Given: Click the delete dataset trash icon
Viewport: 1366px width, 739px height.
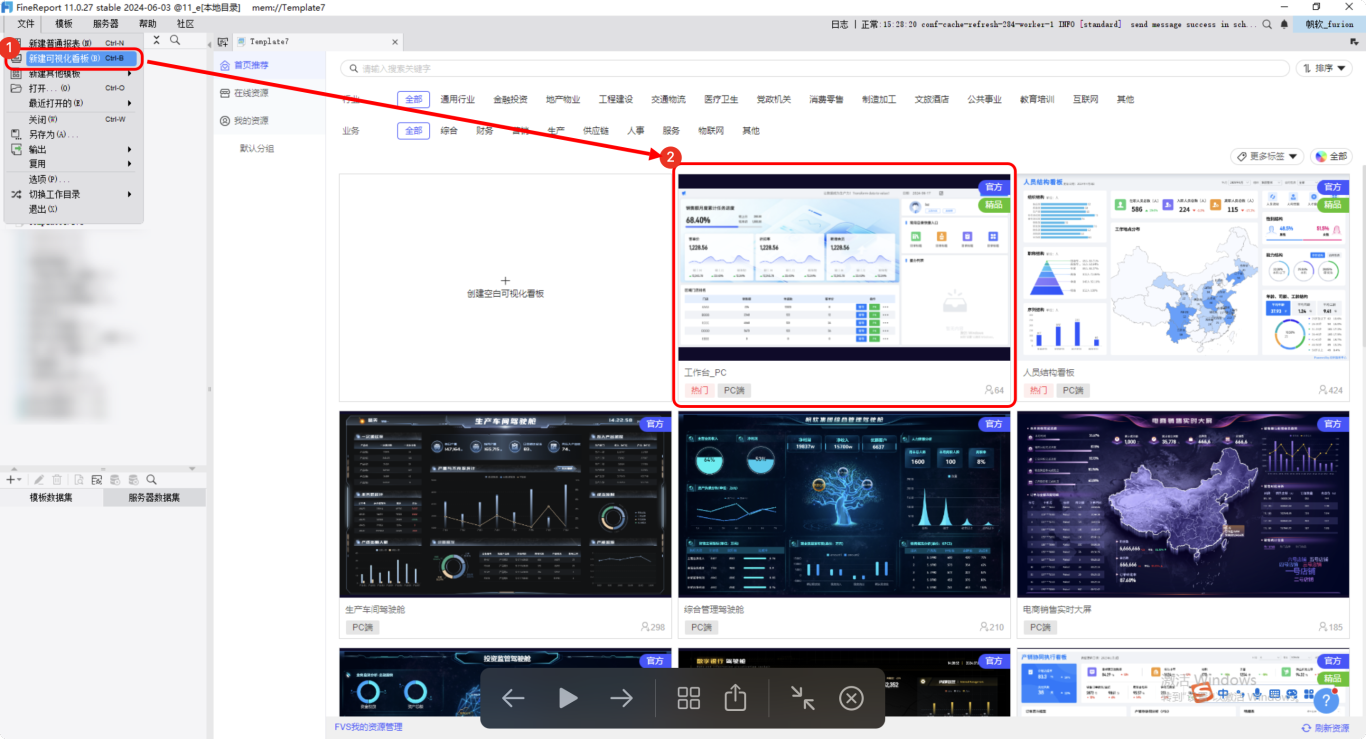Looking at the screenshot, I should [57, 480].
